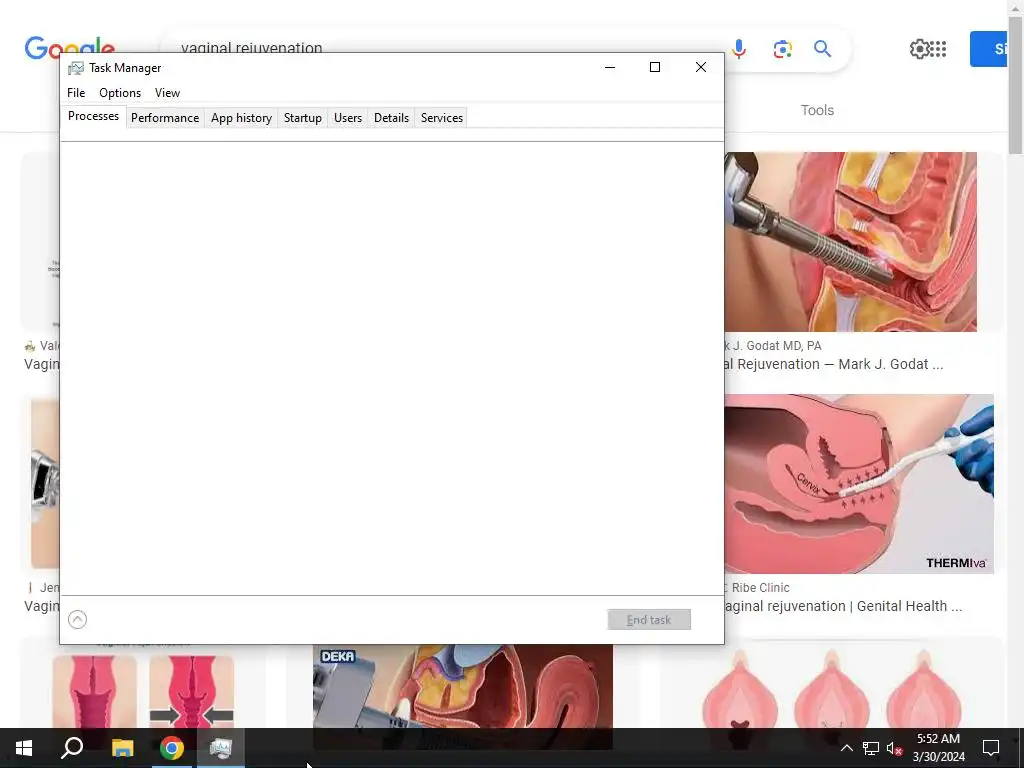Open File Explorer from the taskbar

click(122, 748)
